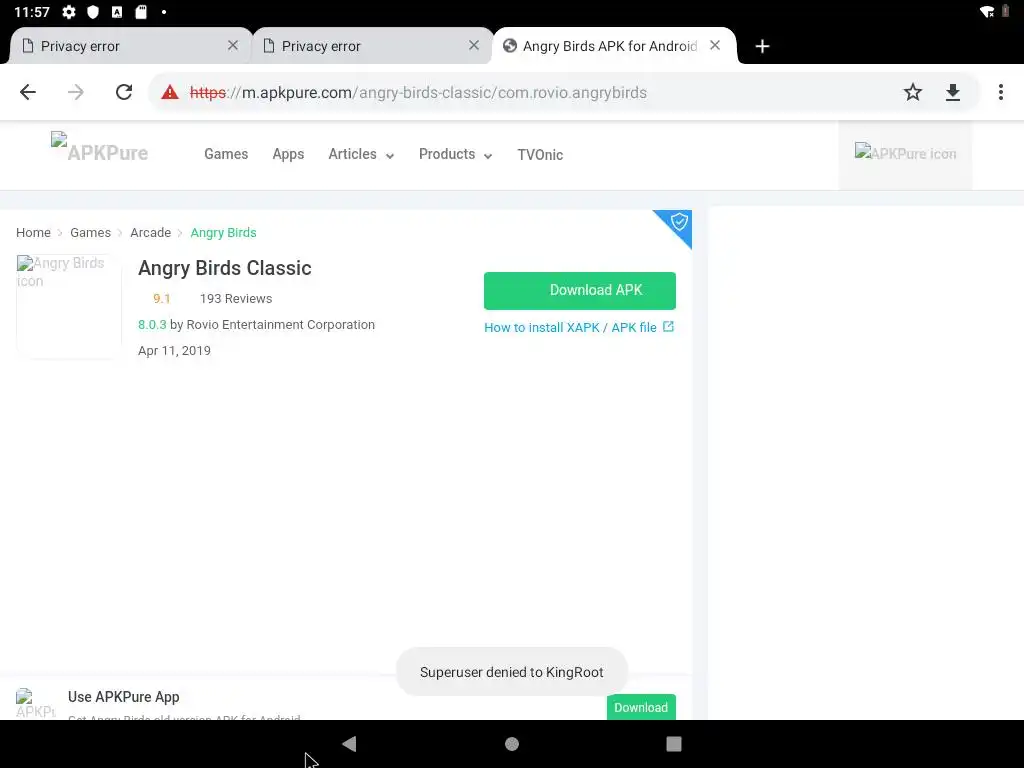The width and height of the screenshot is (1024, 768).
Task: Click the blue verified shield corner badge
Action: pos(677,224)
